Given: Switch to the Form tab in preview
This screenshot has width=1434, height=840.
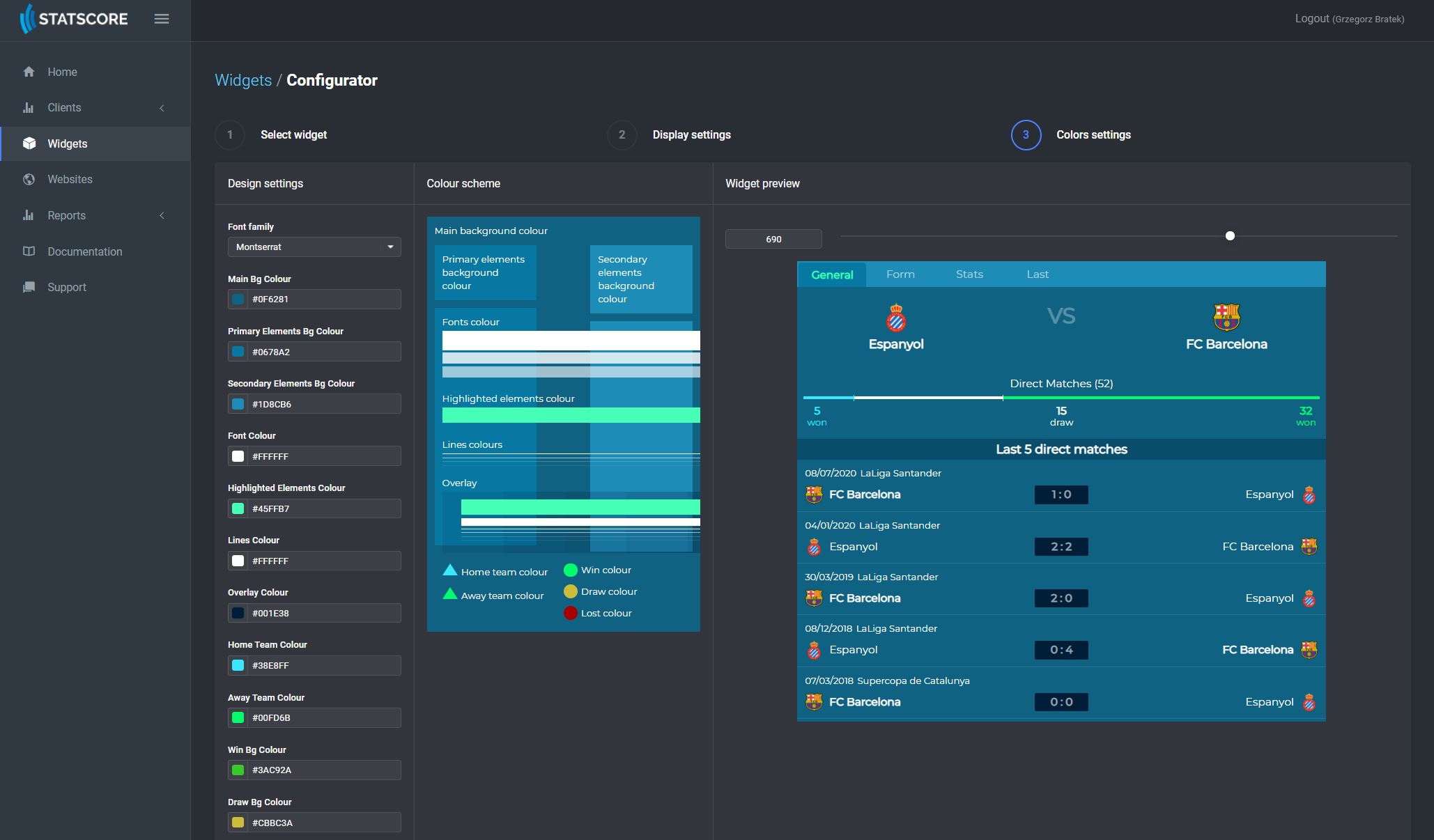Looking at the screenshot, I should click(900, 274).
